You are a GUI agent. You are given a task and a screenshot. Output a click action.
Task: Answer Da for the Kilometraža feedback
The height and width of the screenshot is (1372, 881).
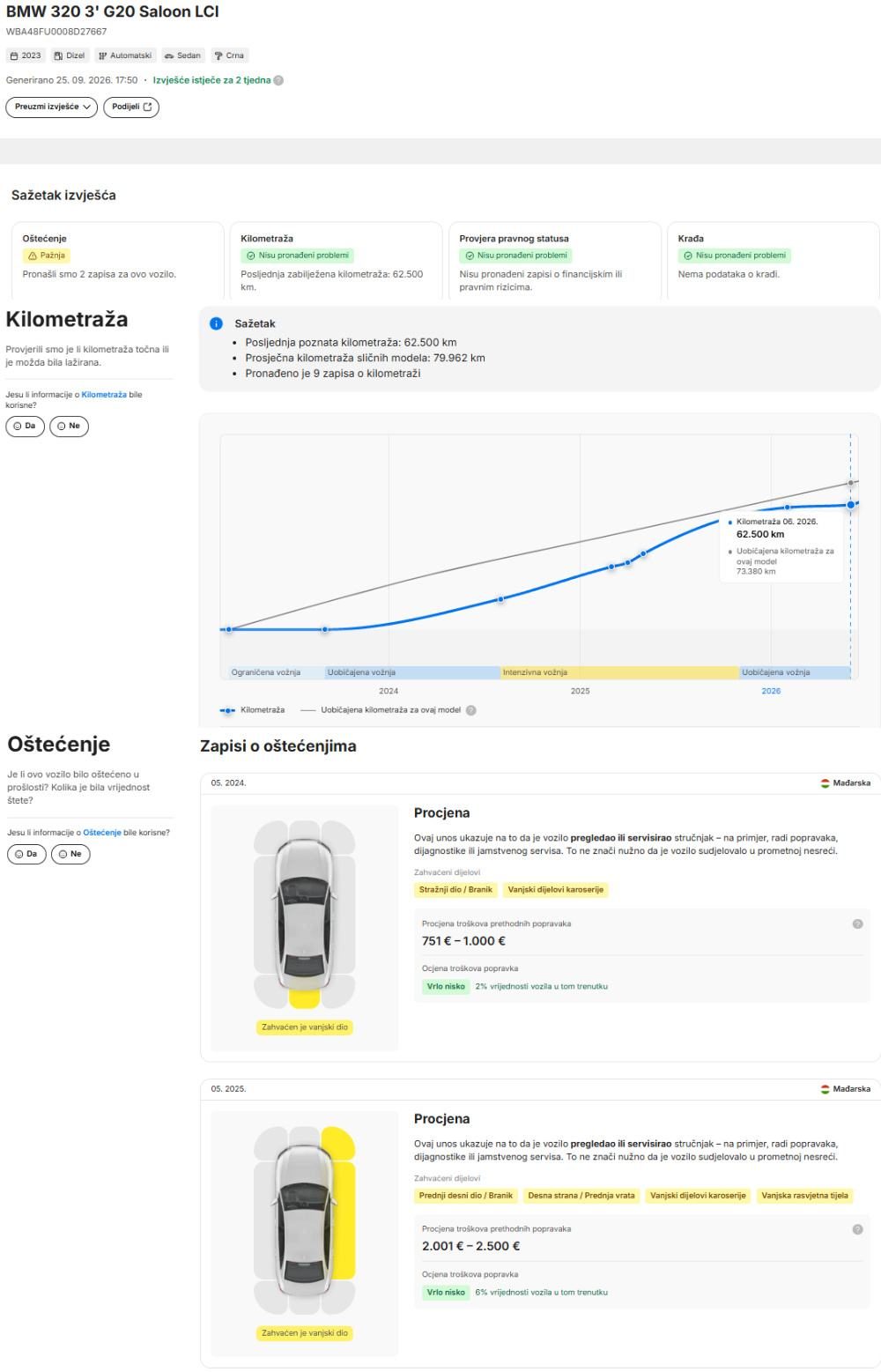(x=25, y=426)
